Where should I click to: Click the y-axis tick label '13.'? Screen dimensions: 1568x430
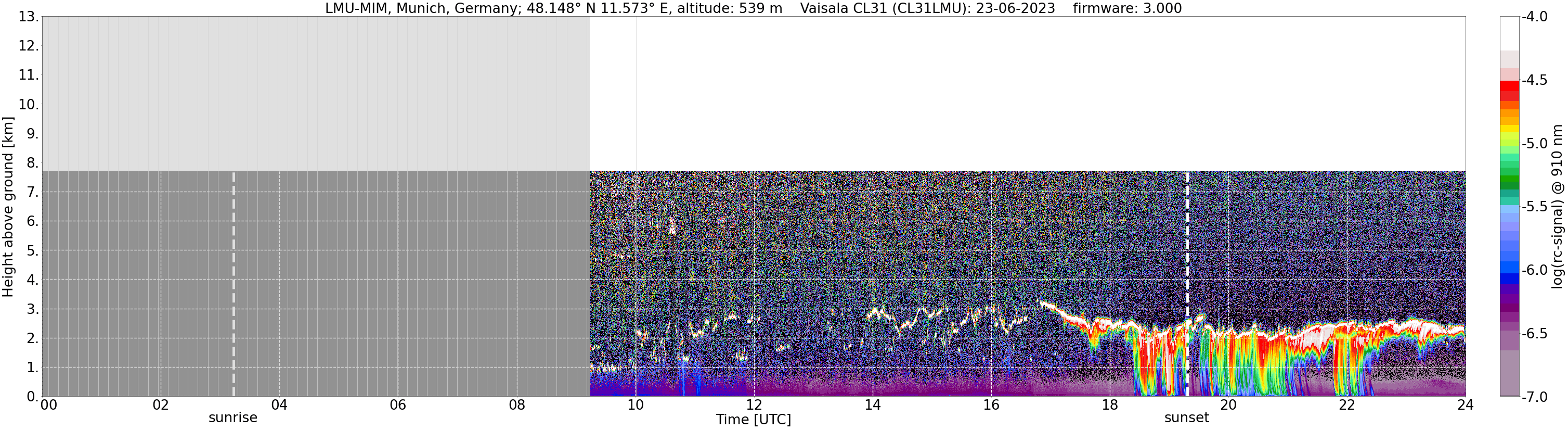(29, 17)
